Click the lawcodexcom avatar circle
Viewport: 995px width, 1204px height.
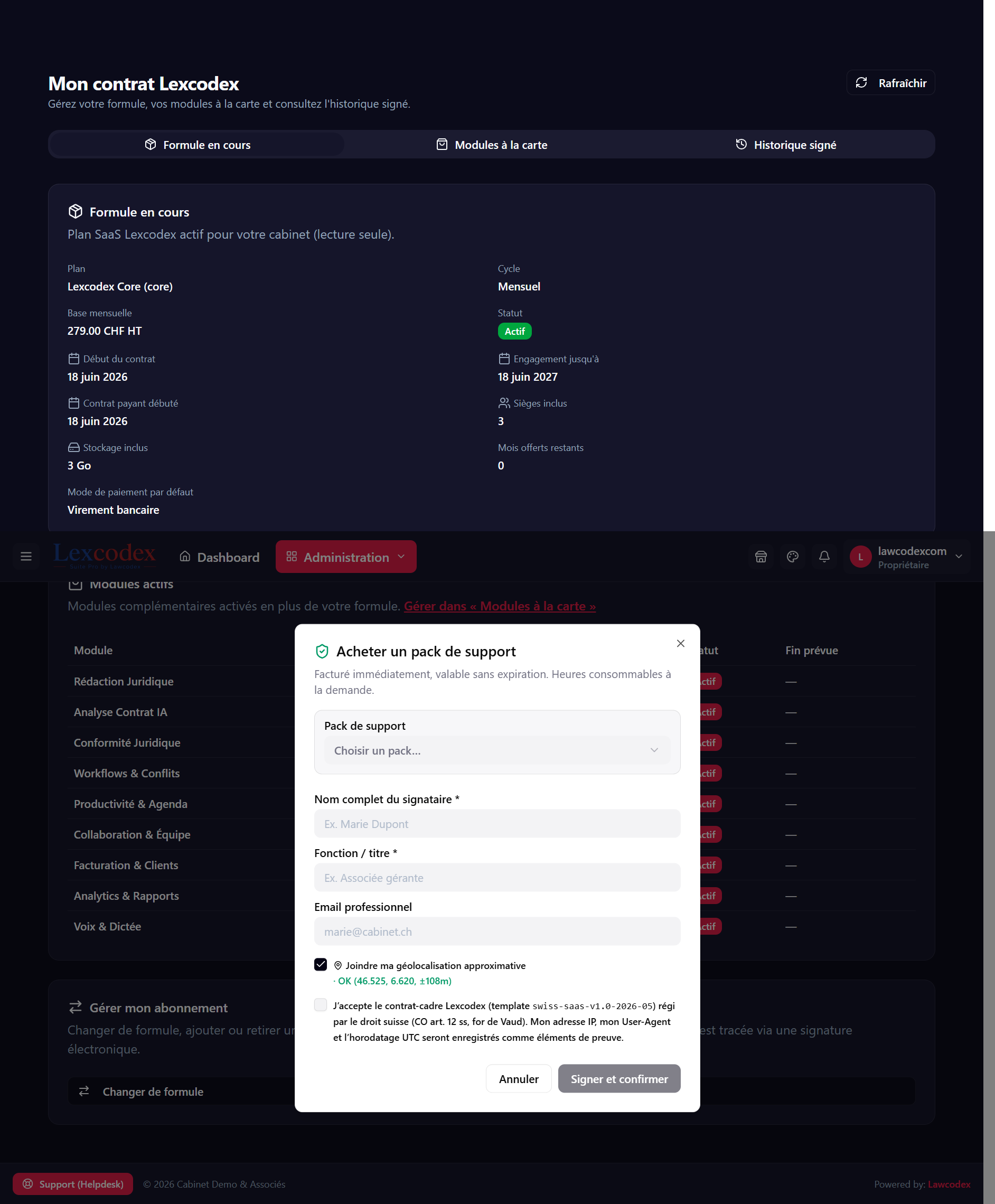[x=860, y=557]
